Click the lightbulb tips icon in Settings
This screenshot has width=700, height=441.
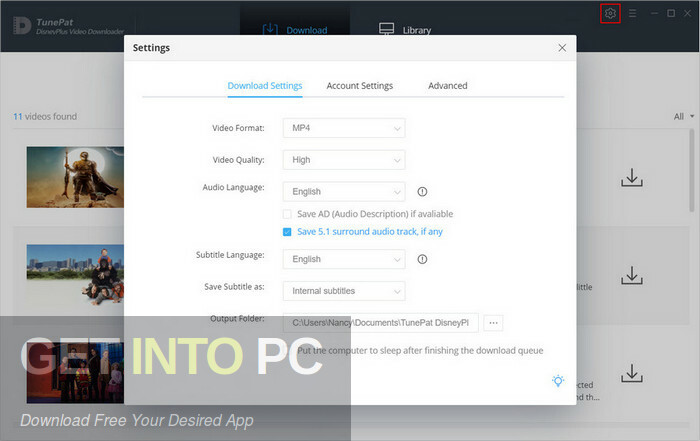pyautogui.click(x=558, y=381)
